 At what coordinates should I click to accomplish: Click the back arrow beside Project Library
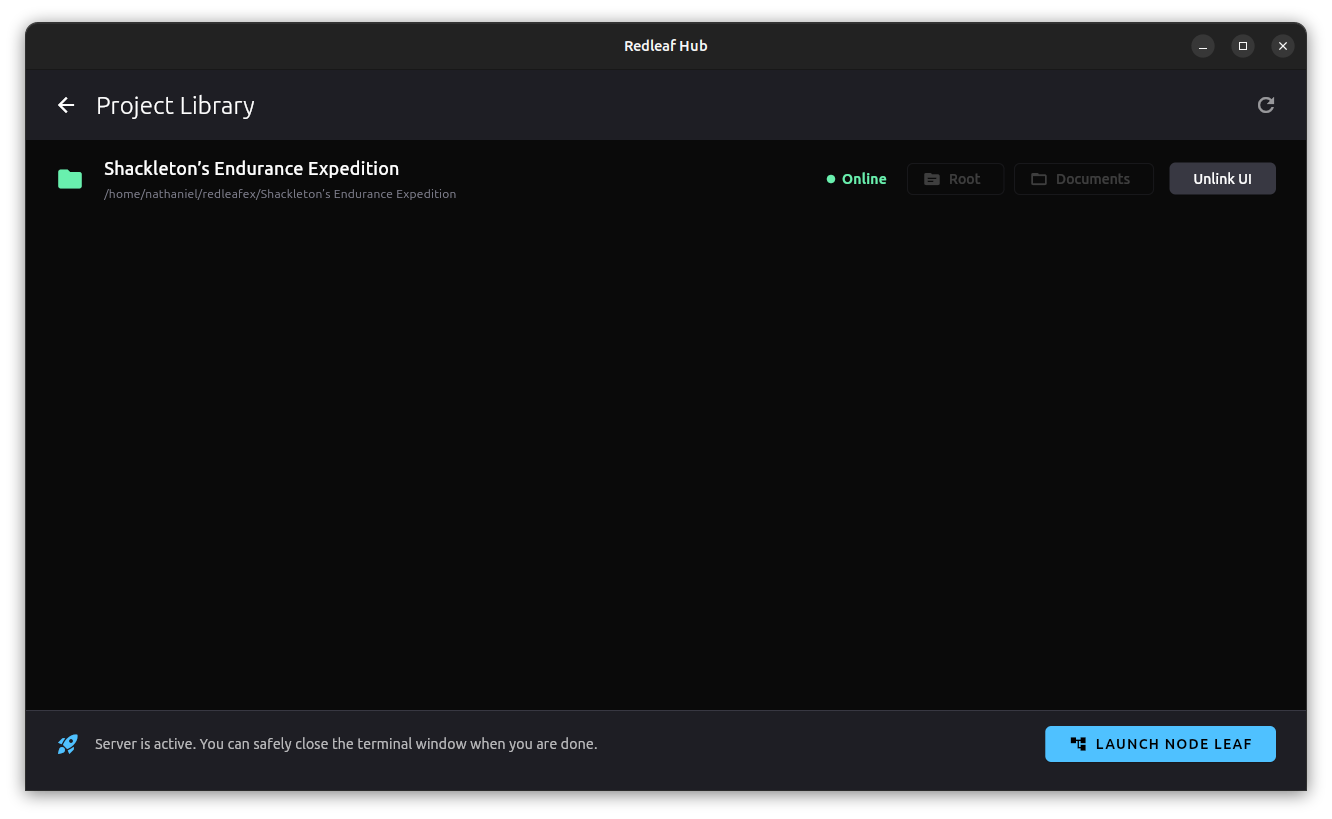point(66,105)
